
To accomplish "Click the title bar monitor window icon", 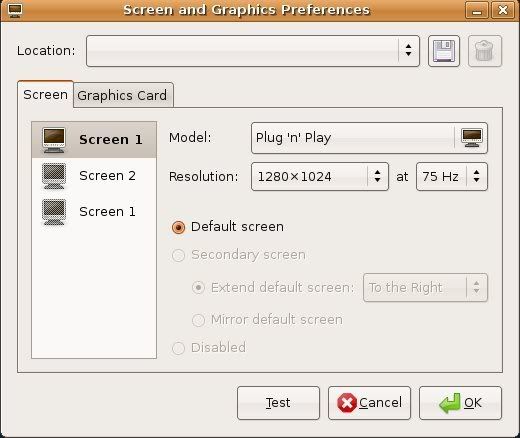I will 15,10.
